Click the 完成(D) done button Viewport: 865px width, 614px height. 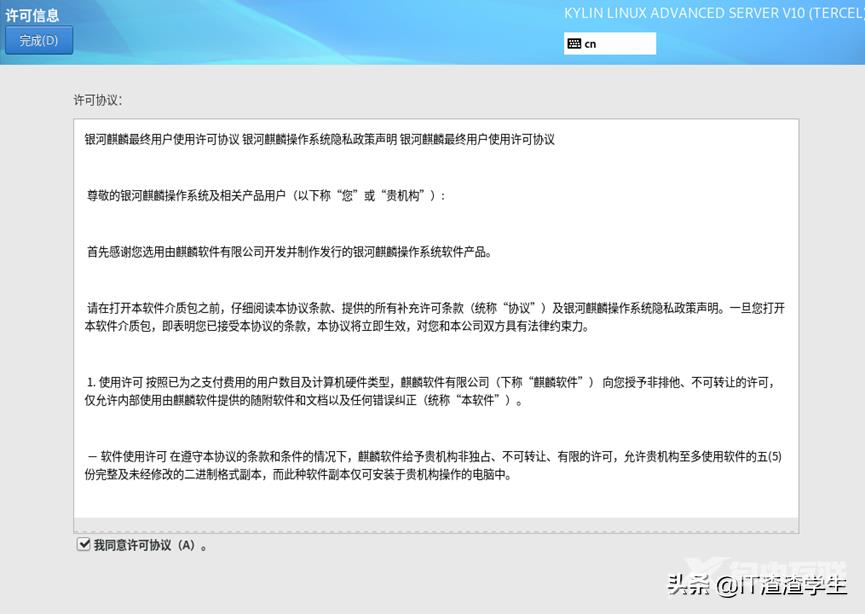click(39, 41)
